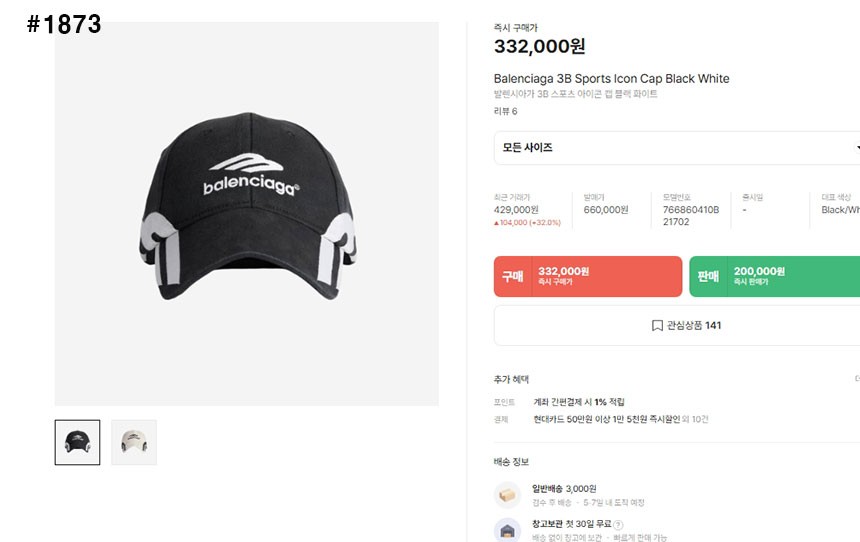Click the Balenciaga 3B Sports Icon Cap title
860x542 pixels.
coord(612,78)
